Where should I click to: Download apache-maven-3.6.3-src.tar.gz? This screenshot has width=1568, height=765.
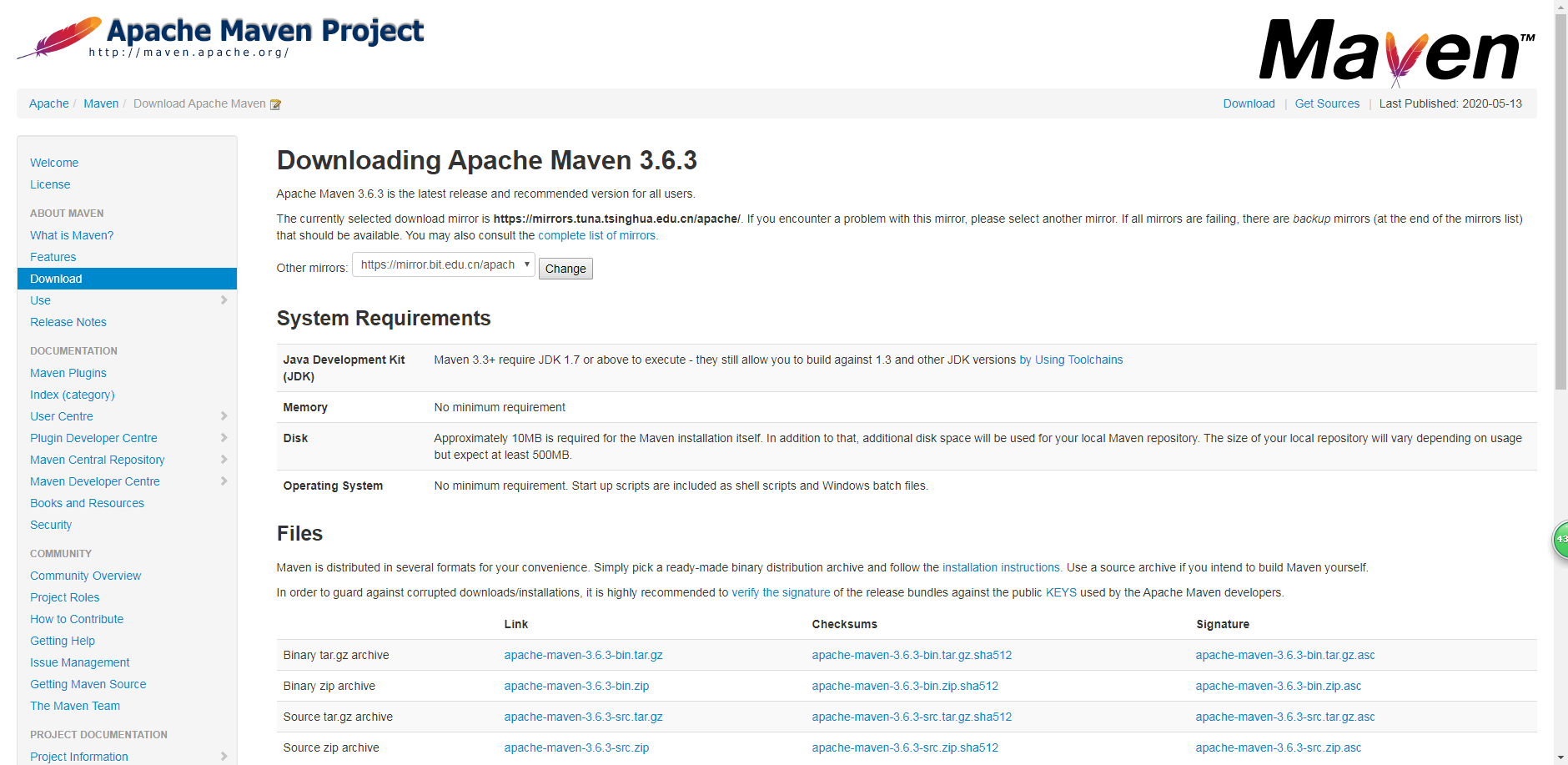583,717
